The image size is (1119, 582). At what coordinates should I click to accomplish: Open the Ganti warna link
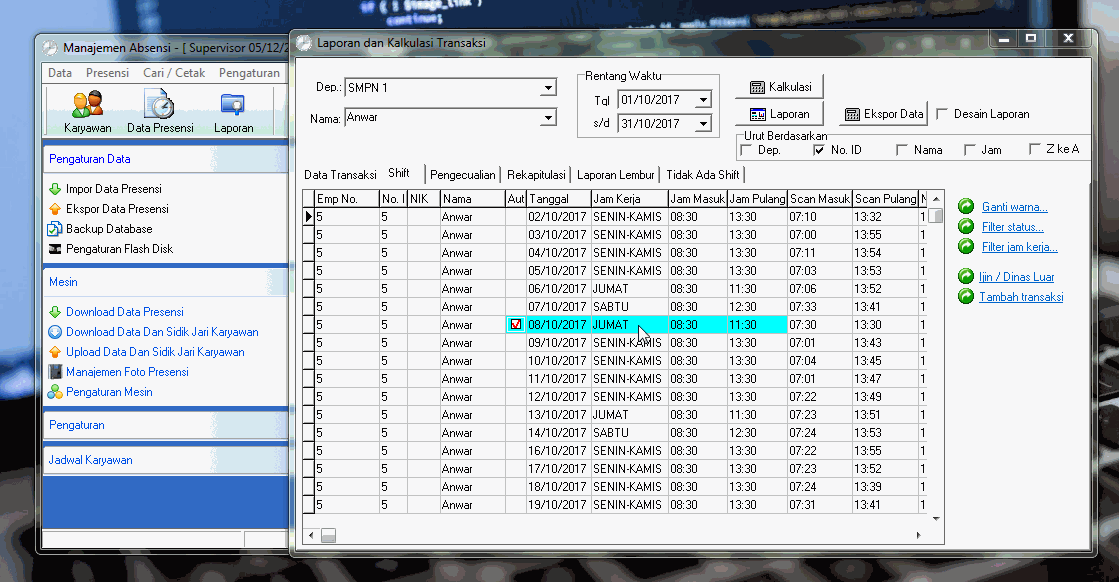pos(1014,207)
